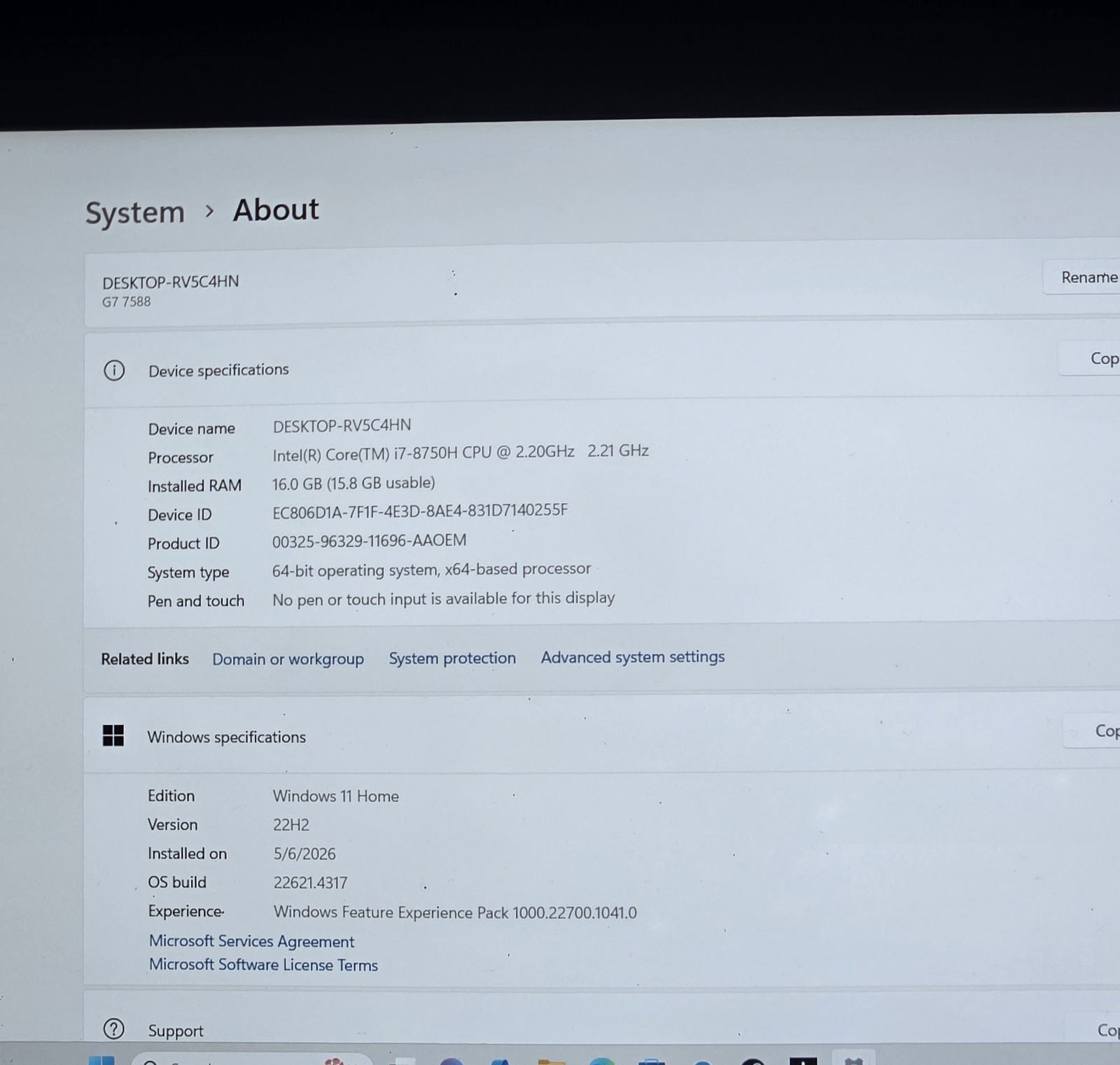Click the Windows logo next to Windows specifications

tap(113, 735)
